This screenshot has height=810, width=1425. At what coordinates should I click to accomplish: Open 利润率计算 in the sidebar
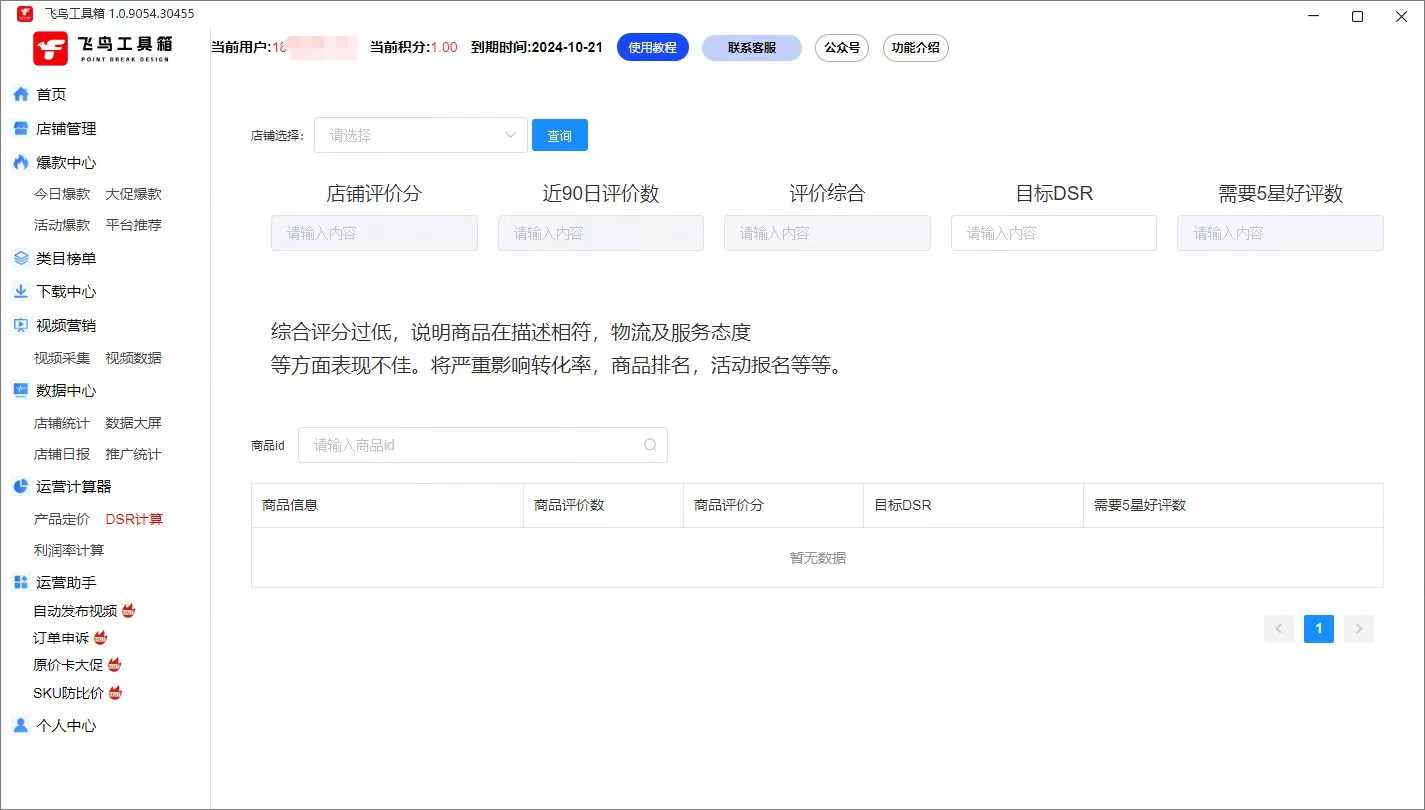coord(69,550)
